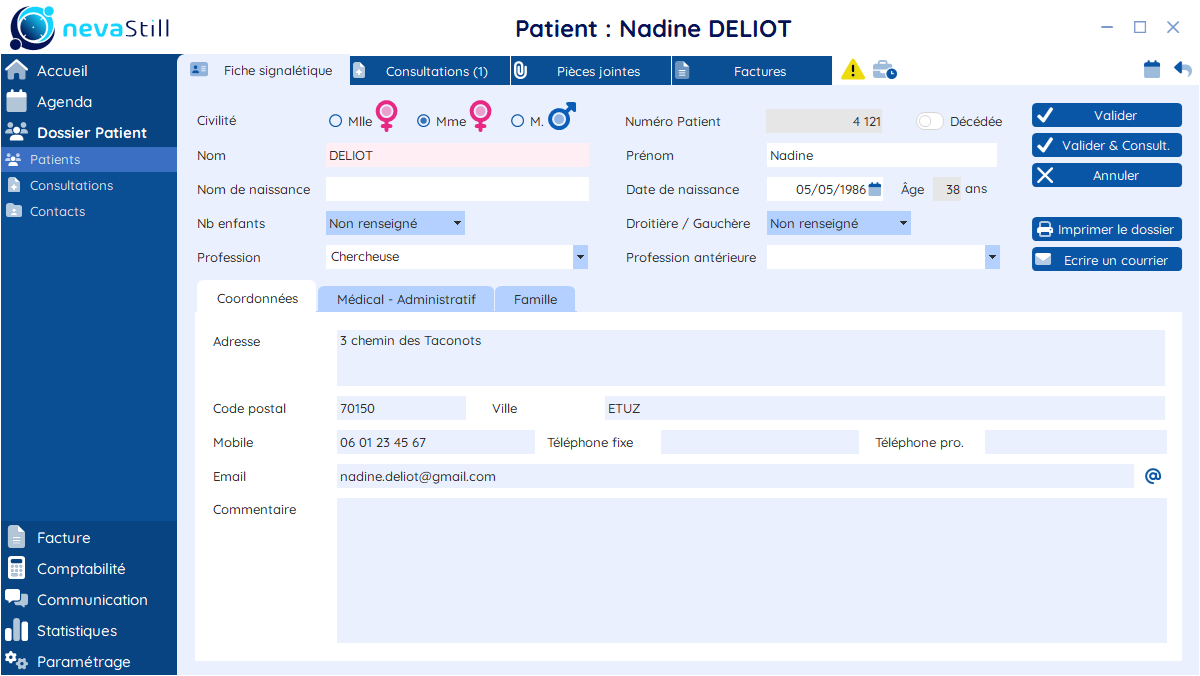Select the Mlle civility radio button
The height and width of the screenshot is (676, 1200).
click(x=336, y=121)
